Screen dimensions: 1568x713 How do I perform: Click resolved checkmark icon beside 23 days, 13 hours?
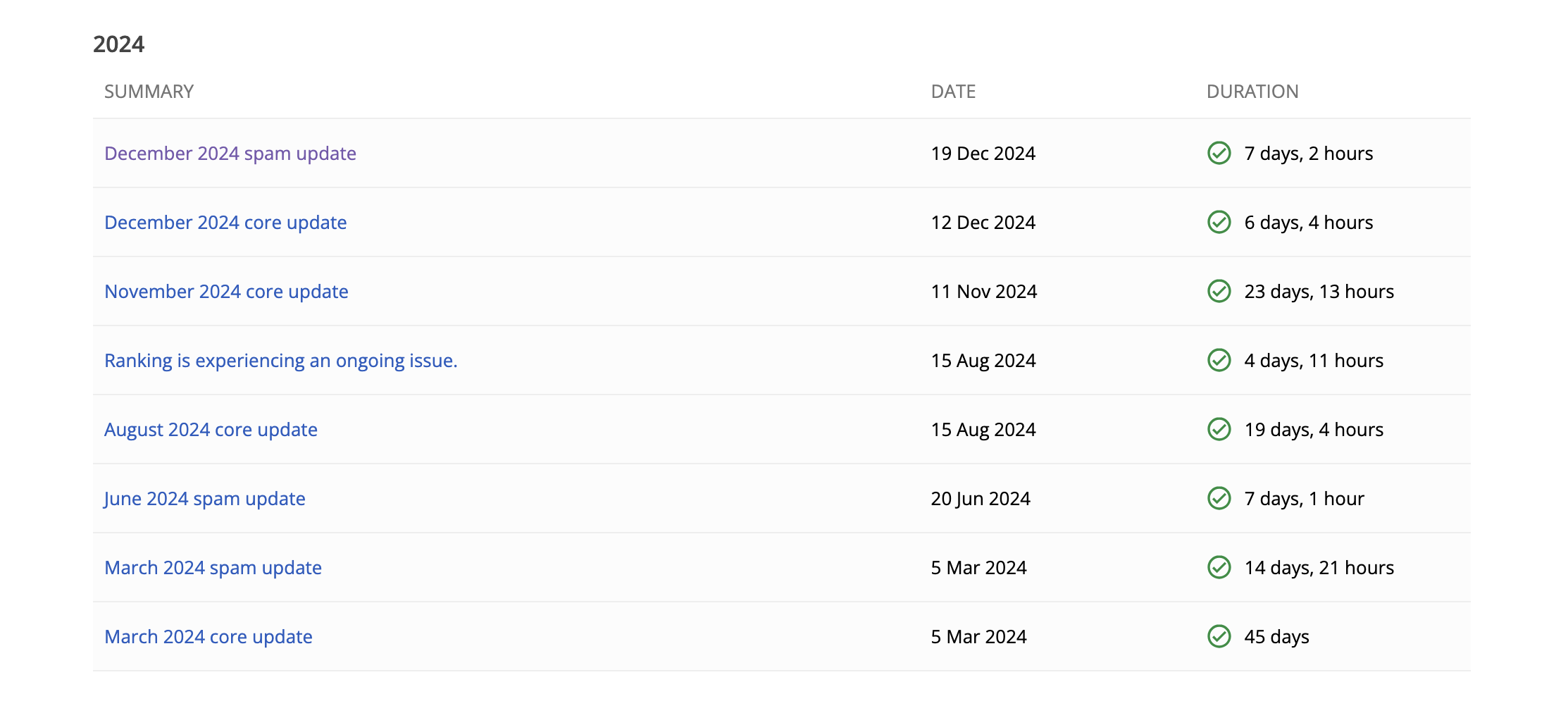click(x=1219, y=291)
